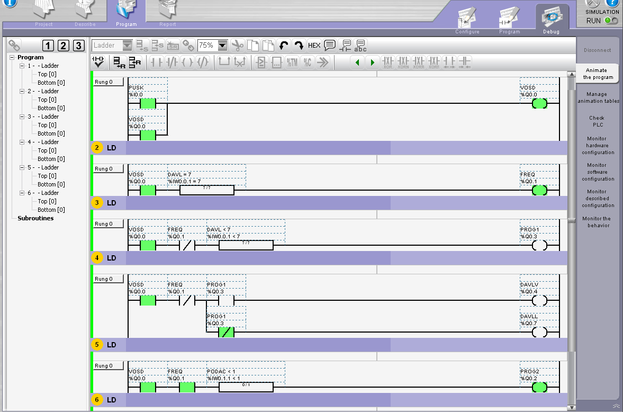Screen dimensions: 623x412
Task: Collapse the 6 - Ladder tree node
Action: tap(22, 193)
